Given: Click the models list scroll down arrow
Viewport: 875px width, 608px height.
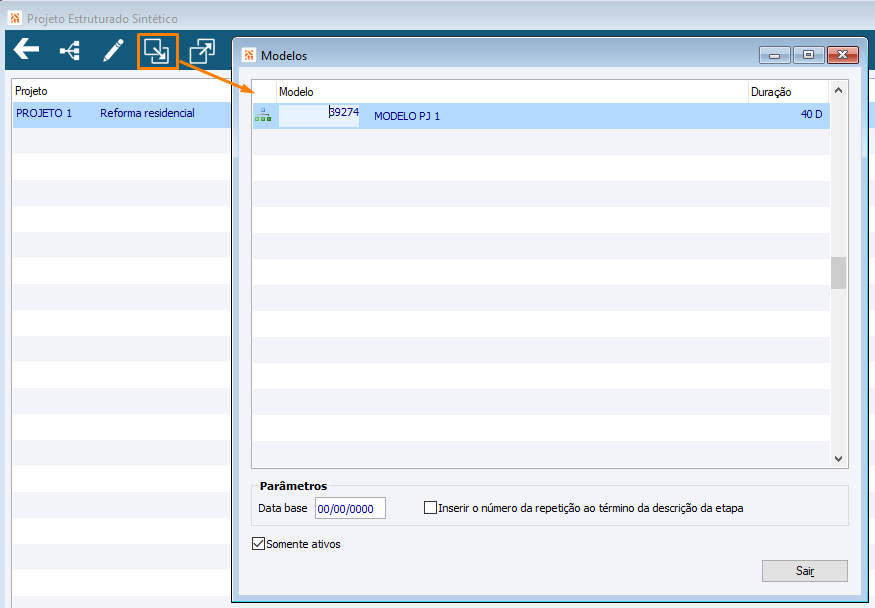Looking at the screenshot, I should pyautogui.click(x=838, y=459).
